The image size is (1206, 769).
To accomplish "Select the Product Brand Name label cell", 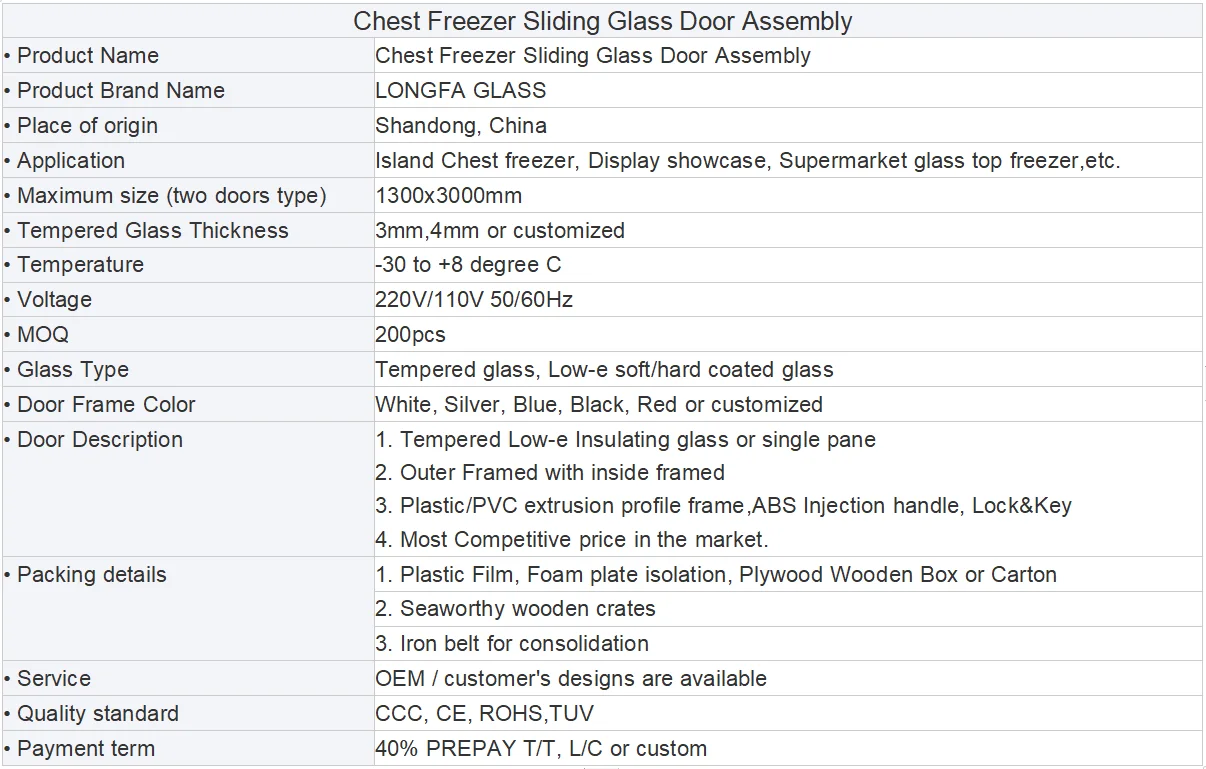I will 121,90.
